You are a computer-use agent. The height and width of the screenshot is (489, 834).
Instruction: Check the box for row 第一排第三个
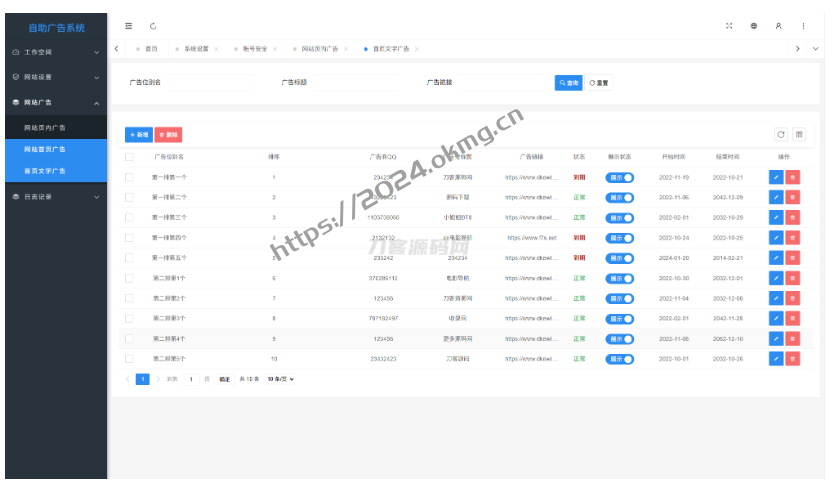(x=129, y=218)
